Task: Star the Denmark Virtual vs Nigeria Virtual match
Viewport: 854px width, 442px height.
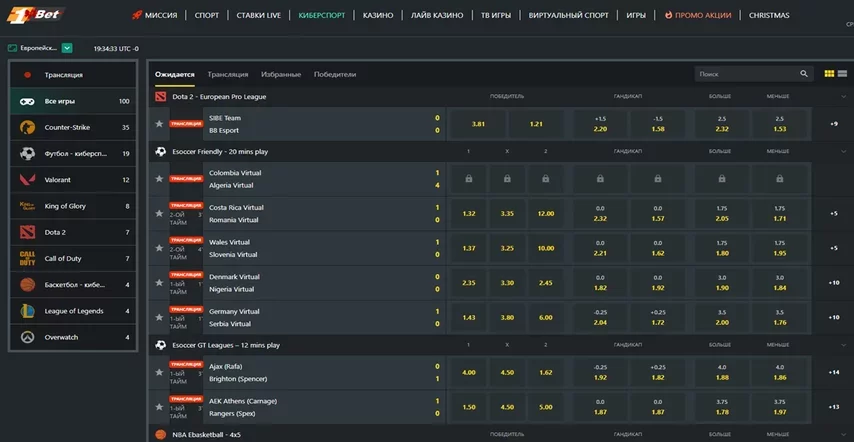Action: (x=159, y=283)
